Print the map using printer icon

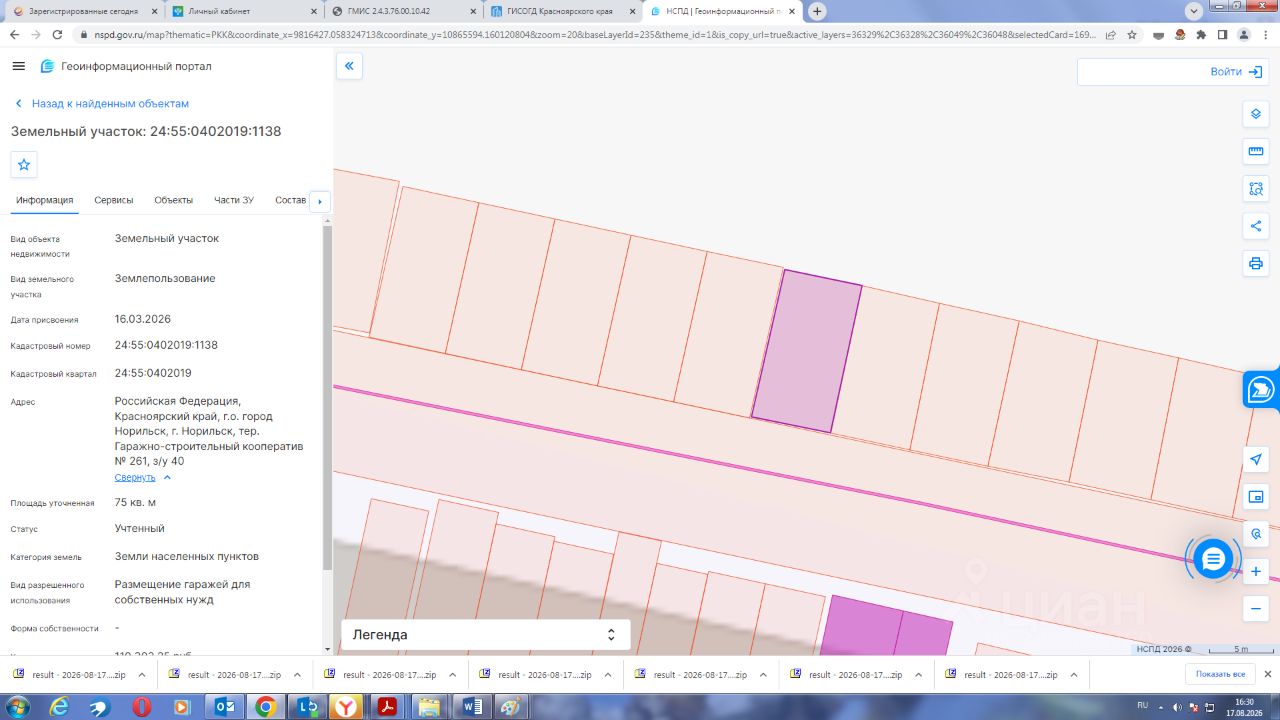pyautogui.click(x=1256, y=264)
